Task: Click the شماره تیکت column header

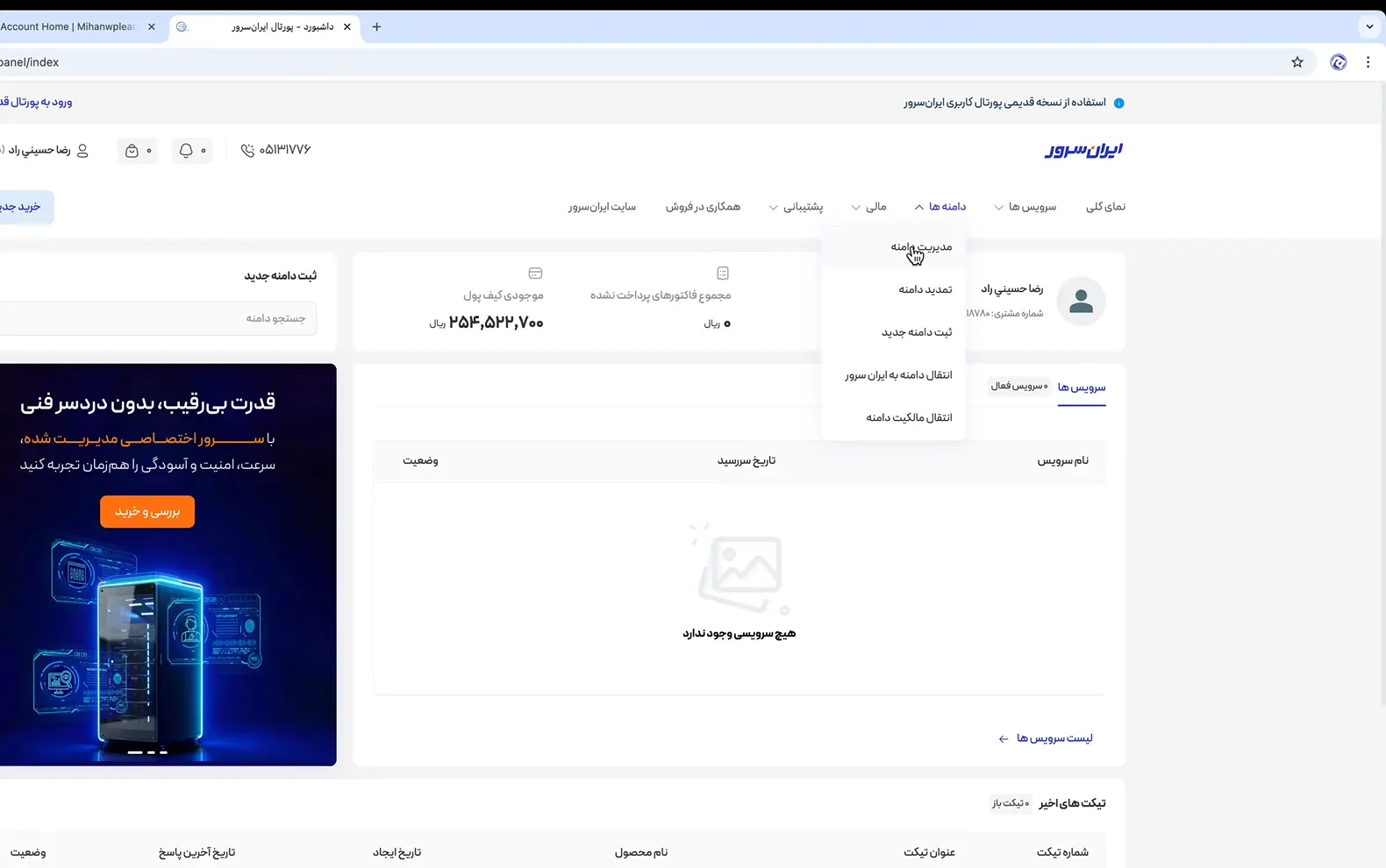Action: point(1062,852)
